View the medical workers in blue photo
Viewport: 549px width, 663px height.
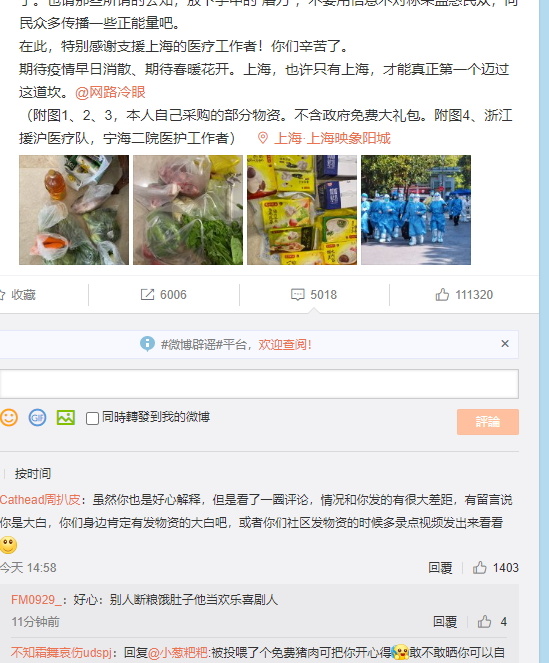[416, 210]
